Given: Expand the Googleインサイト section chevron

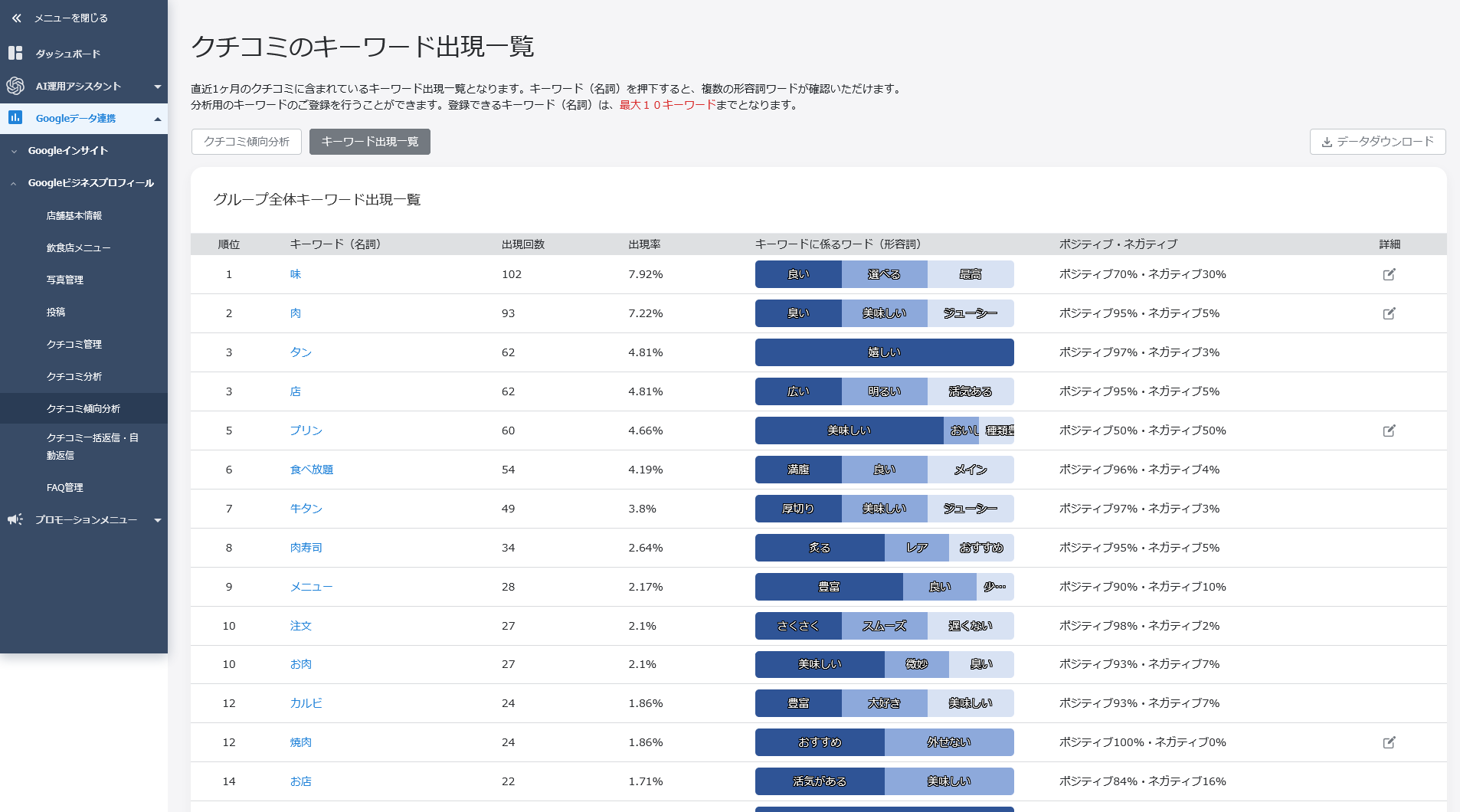Looking at the screenshot, I should point(14,151).
